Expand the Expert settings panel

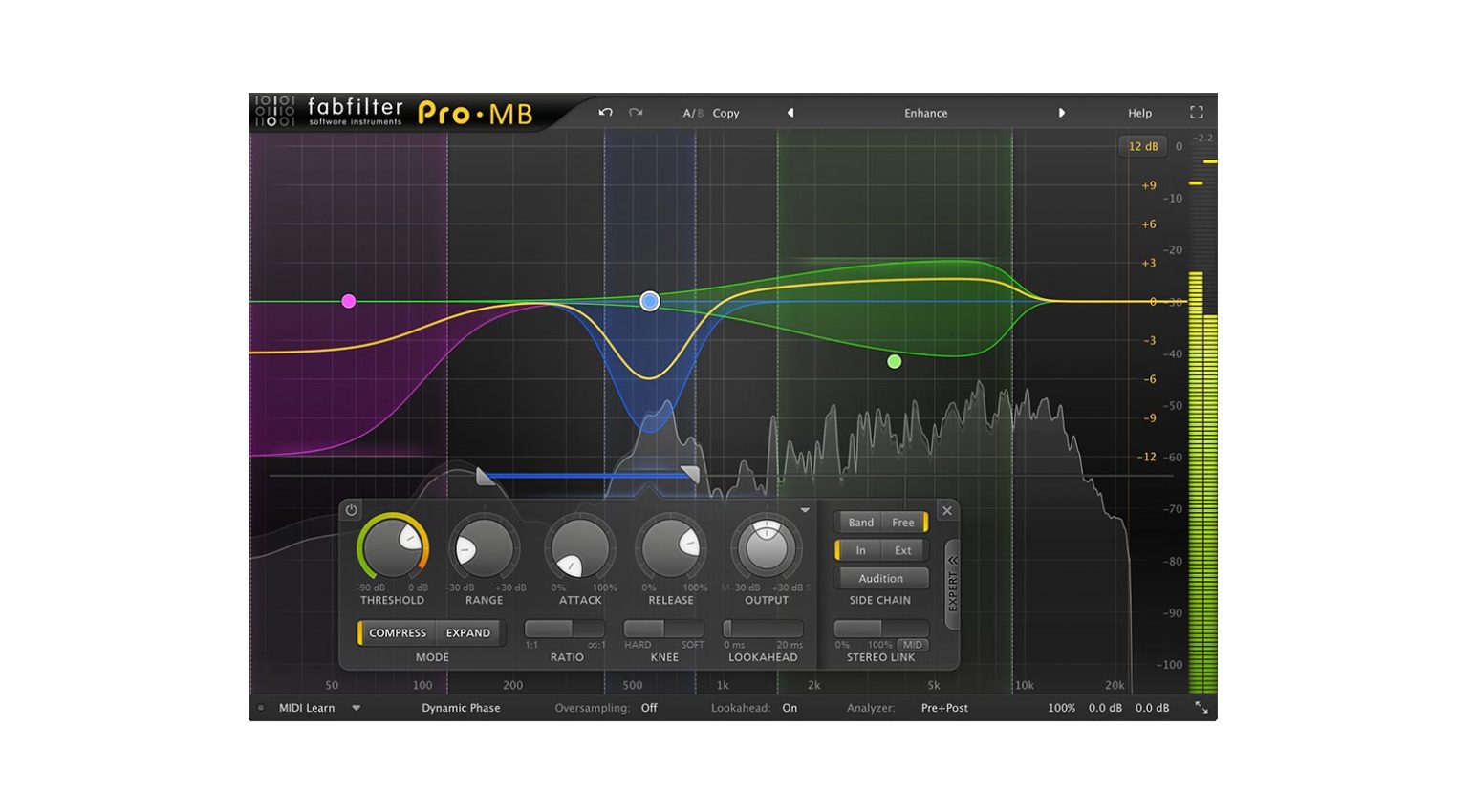coord(952,585)
